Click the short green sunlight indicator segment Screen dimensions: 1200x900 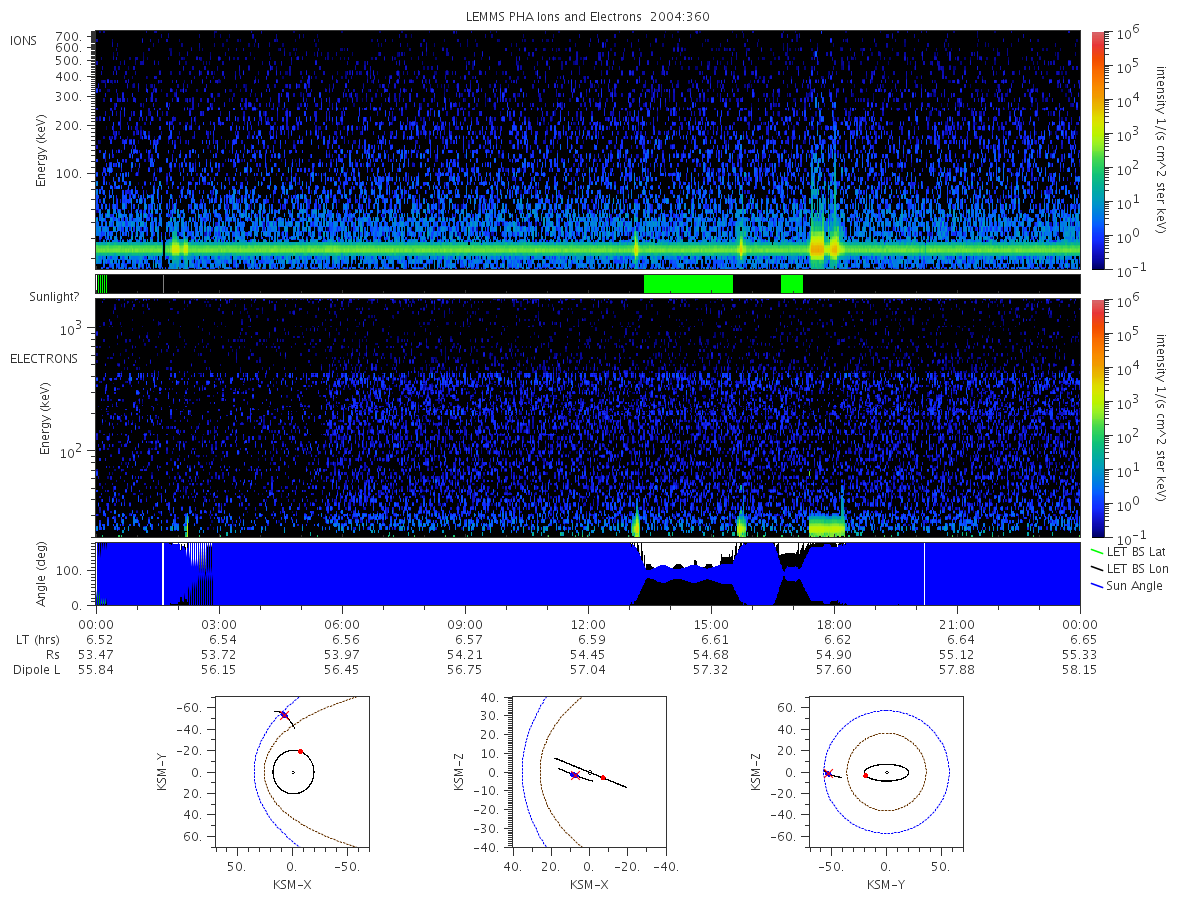792,284
